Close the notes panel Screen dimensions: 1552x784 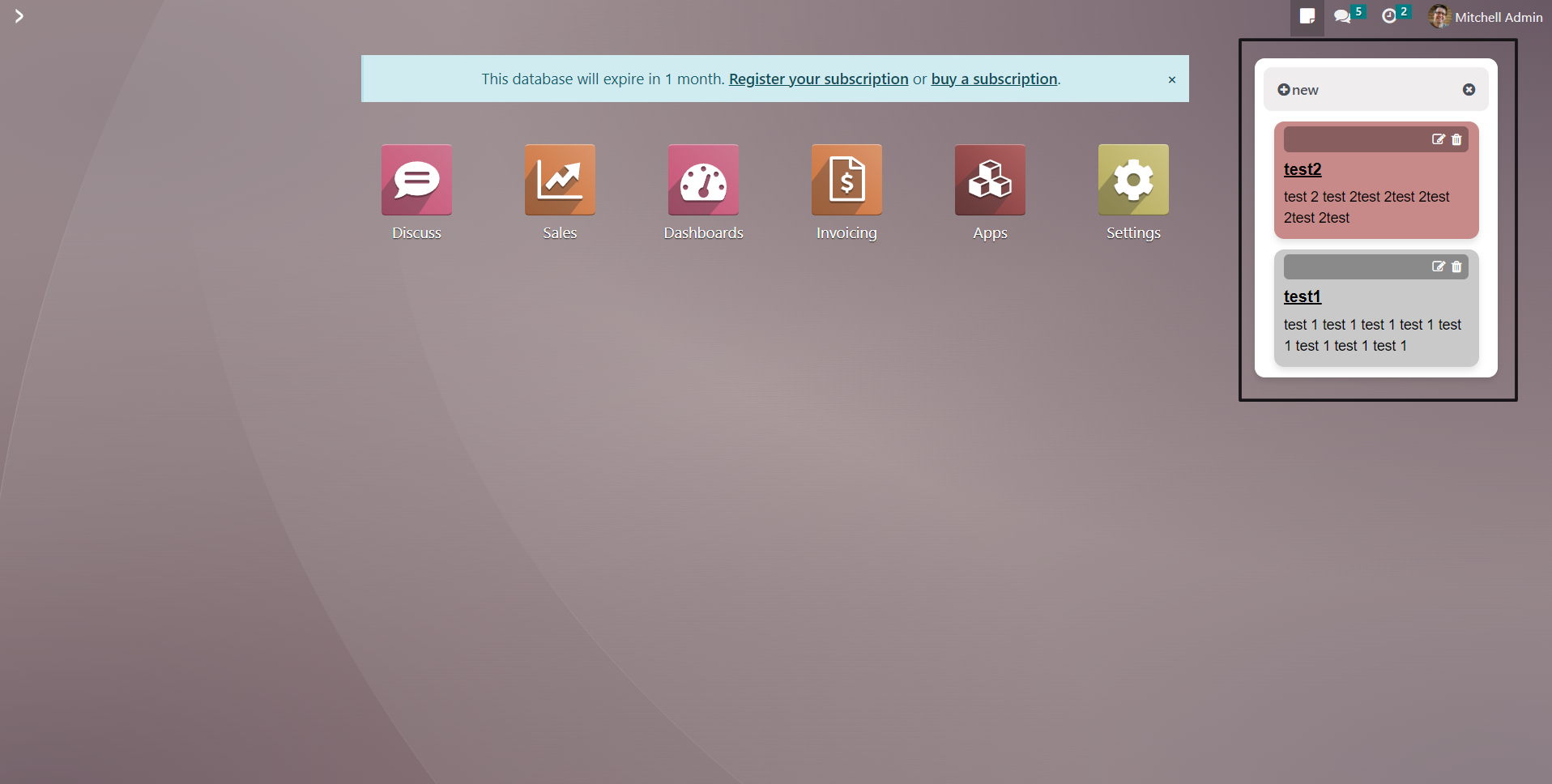pyautogui.click(x=1469, y=90)
